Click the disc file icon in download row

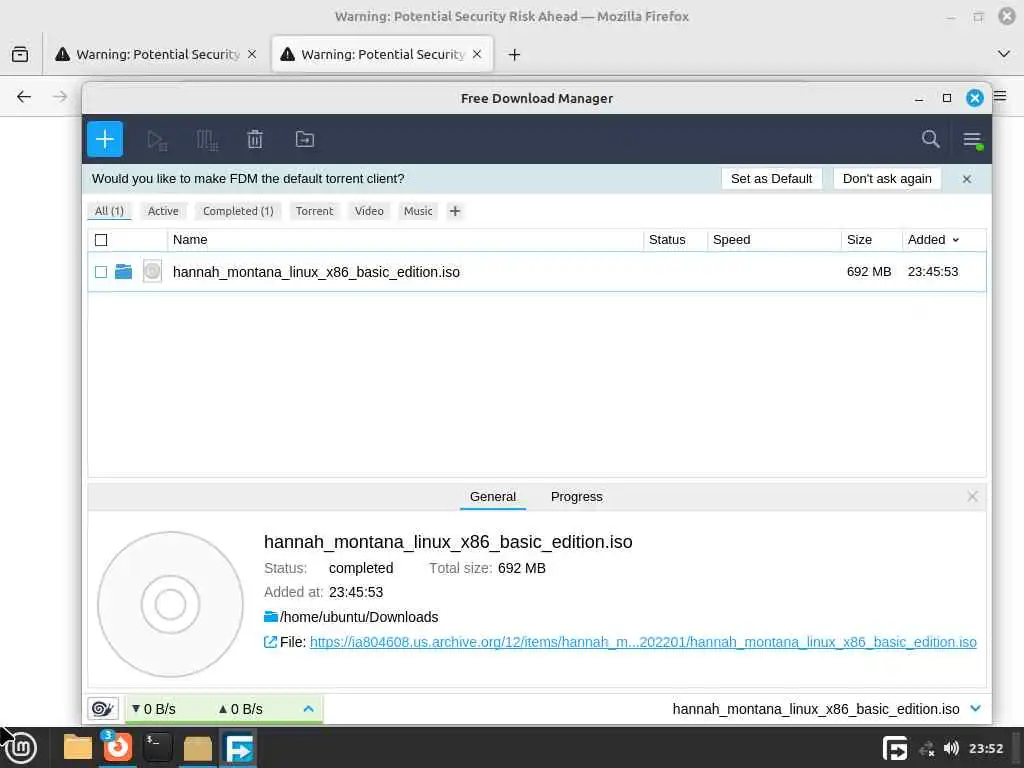[x=152, y=271]
